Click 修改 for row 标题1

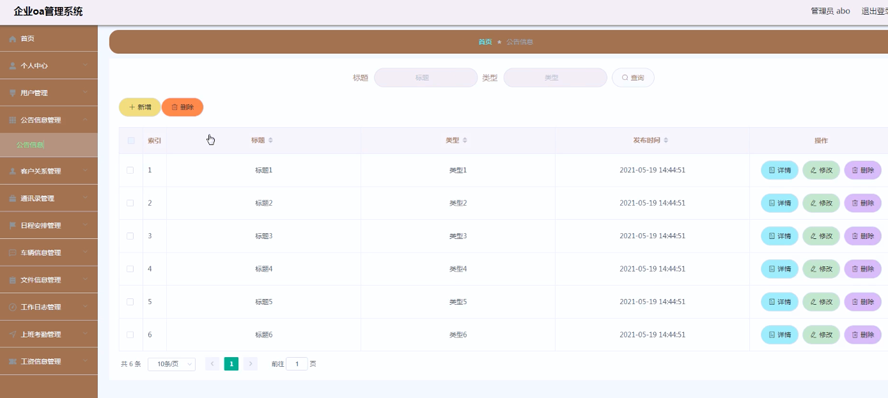click(821, 170)
